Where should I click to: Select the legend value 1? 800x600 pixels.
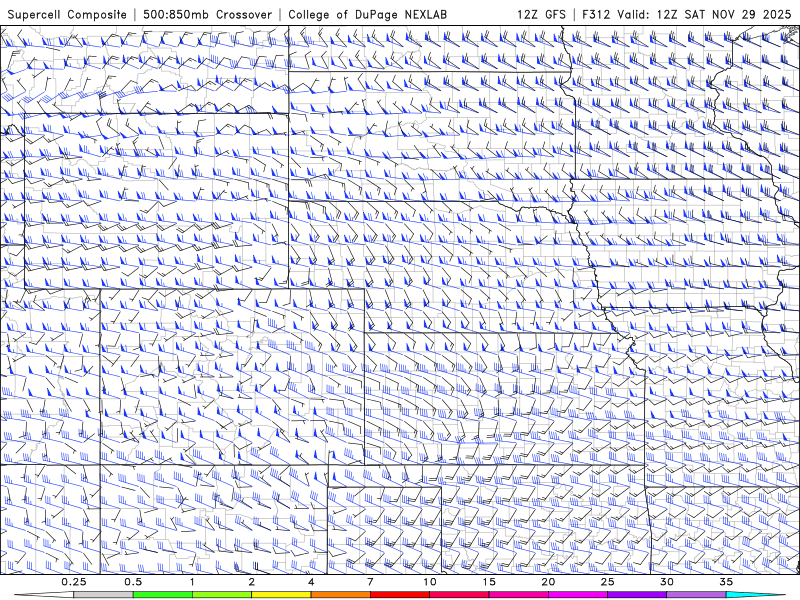192,582
